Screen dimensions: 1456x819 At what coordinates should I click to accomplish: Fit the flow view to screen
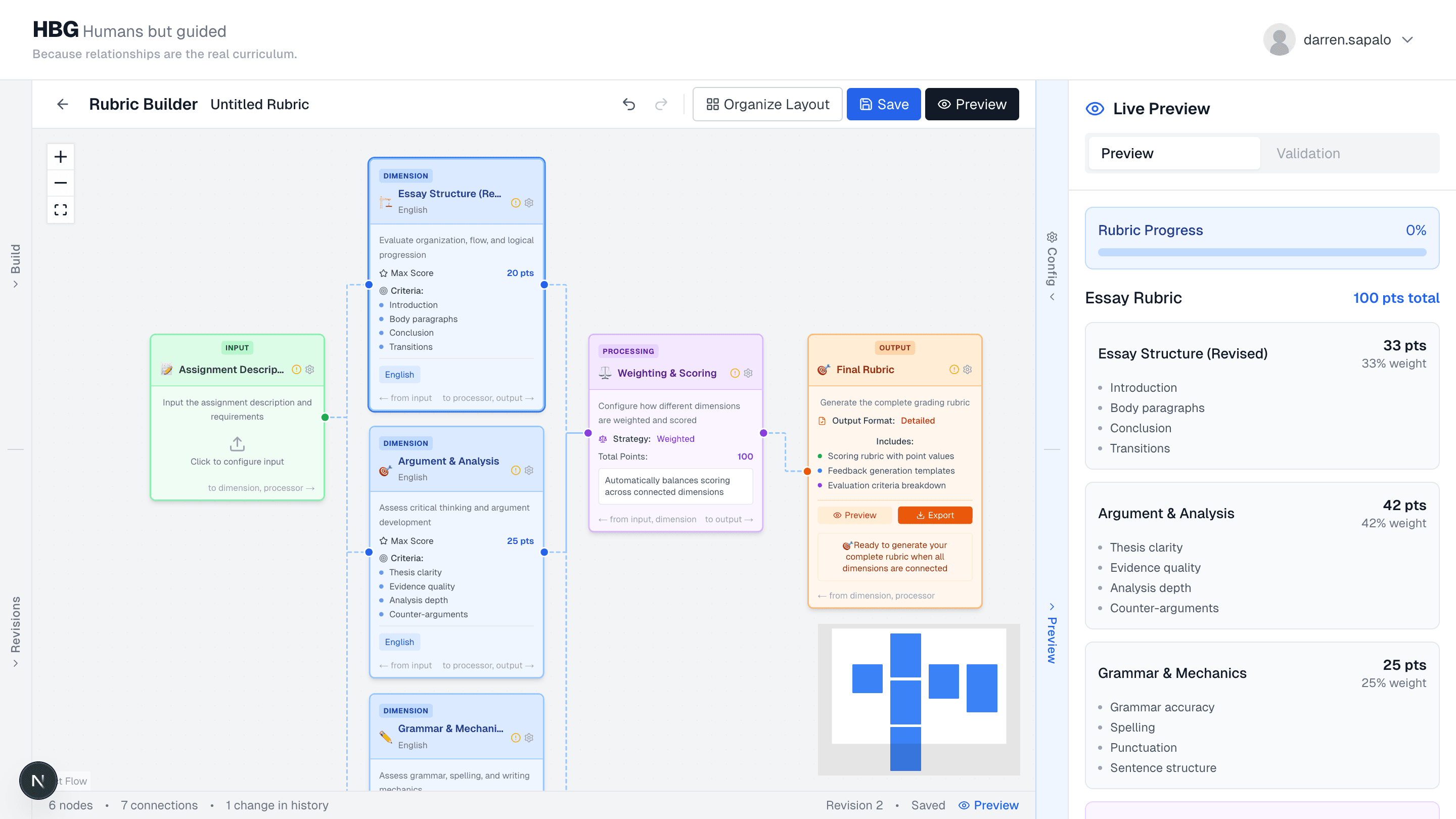click(x=61, y=209)
